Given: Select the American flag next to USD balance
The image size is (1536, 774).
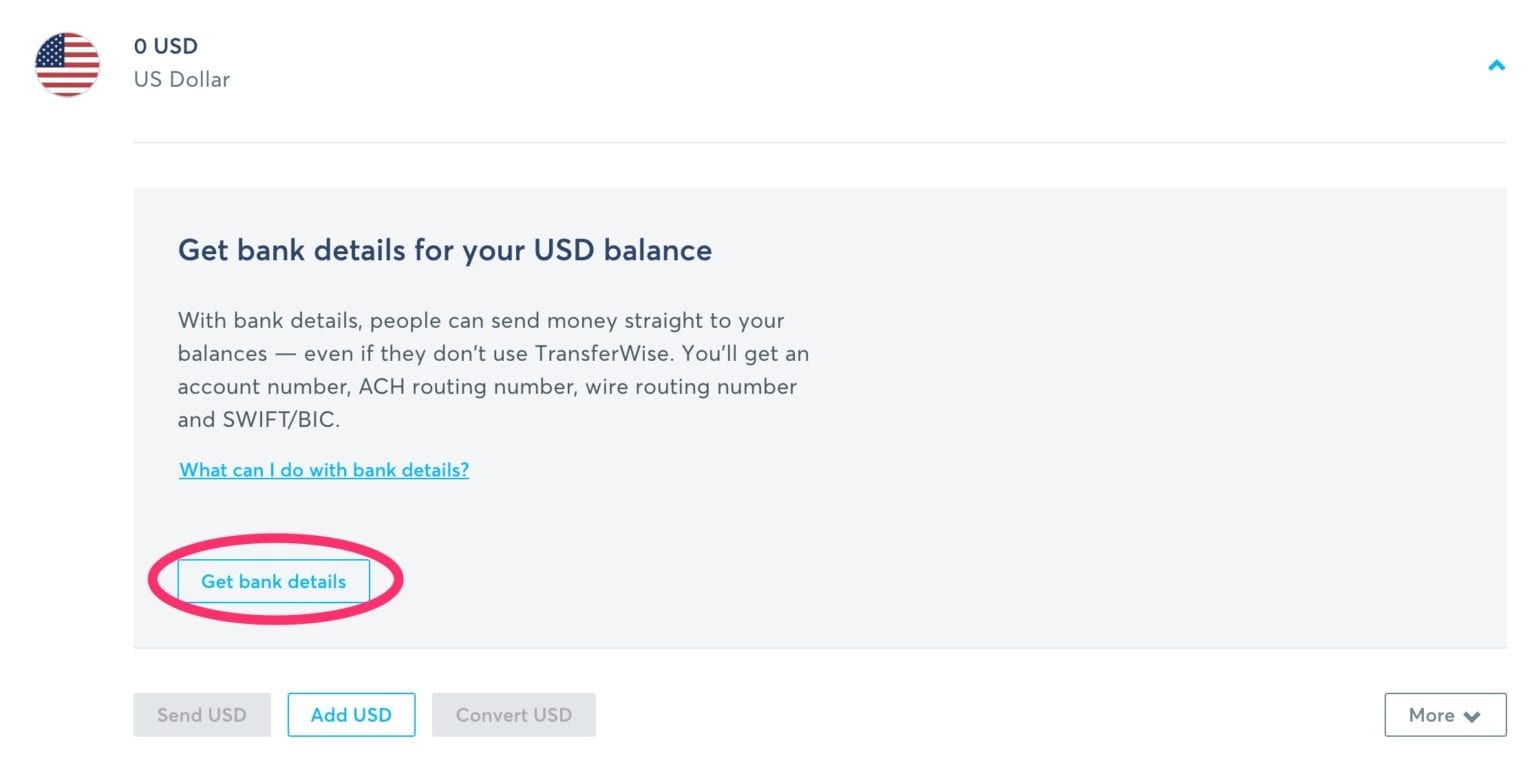Looking at the screenshot, I should point(67,64).
